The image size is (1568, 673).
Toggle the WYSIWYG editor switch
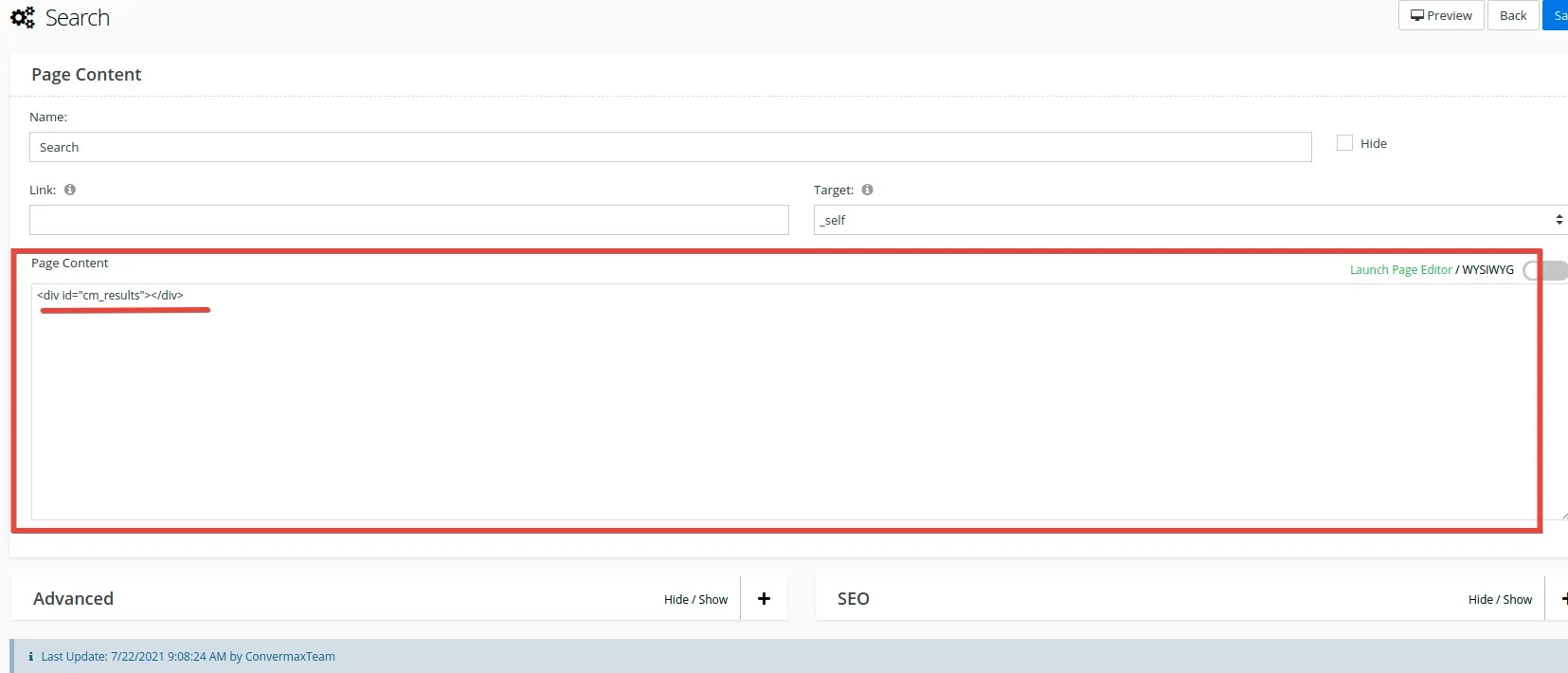(x=1544, y=271)
